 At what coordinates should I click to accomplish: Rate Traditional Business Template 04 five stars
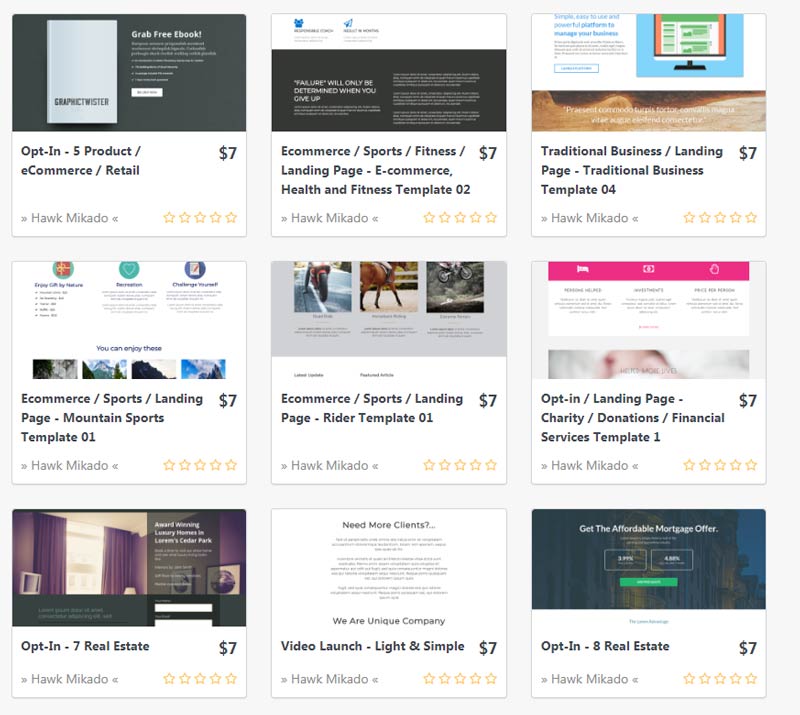(751, 218)
